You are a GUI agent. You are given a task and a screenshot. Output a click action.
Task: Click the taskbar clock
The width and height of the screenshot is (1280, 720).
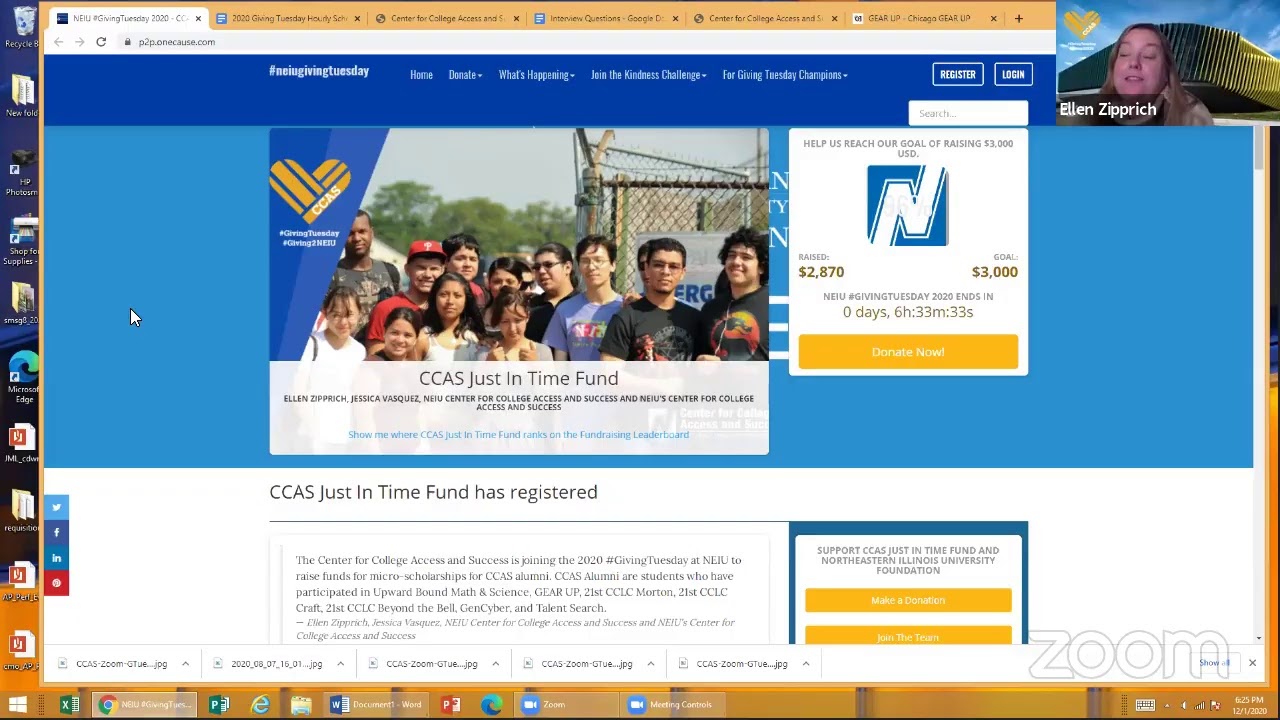coord(1249,705)
